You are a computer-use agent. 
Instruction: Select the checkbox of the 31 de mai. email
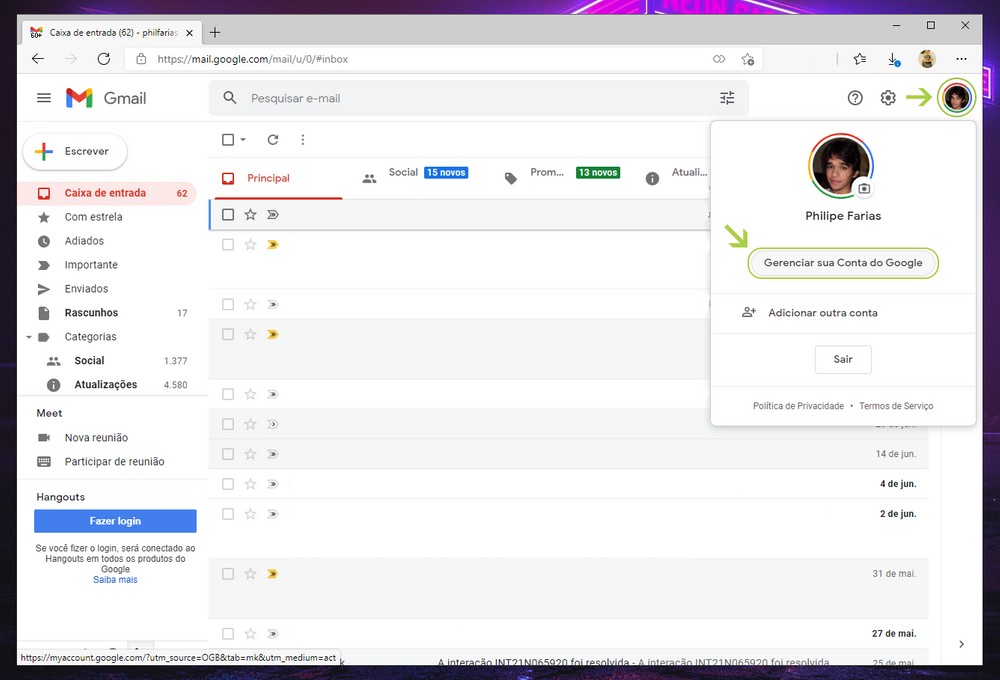(228, 573)
